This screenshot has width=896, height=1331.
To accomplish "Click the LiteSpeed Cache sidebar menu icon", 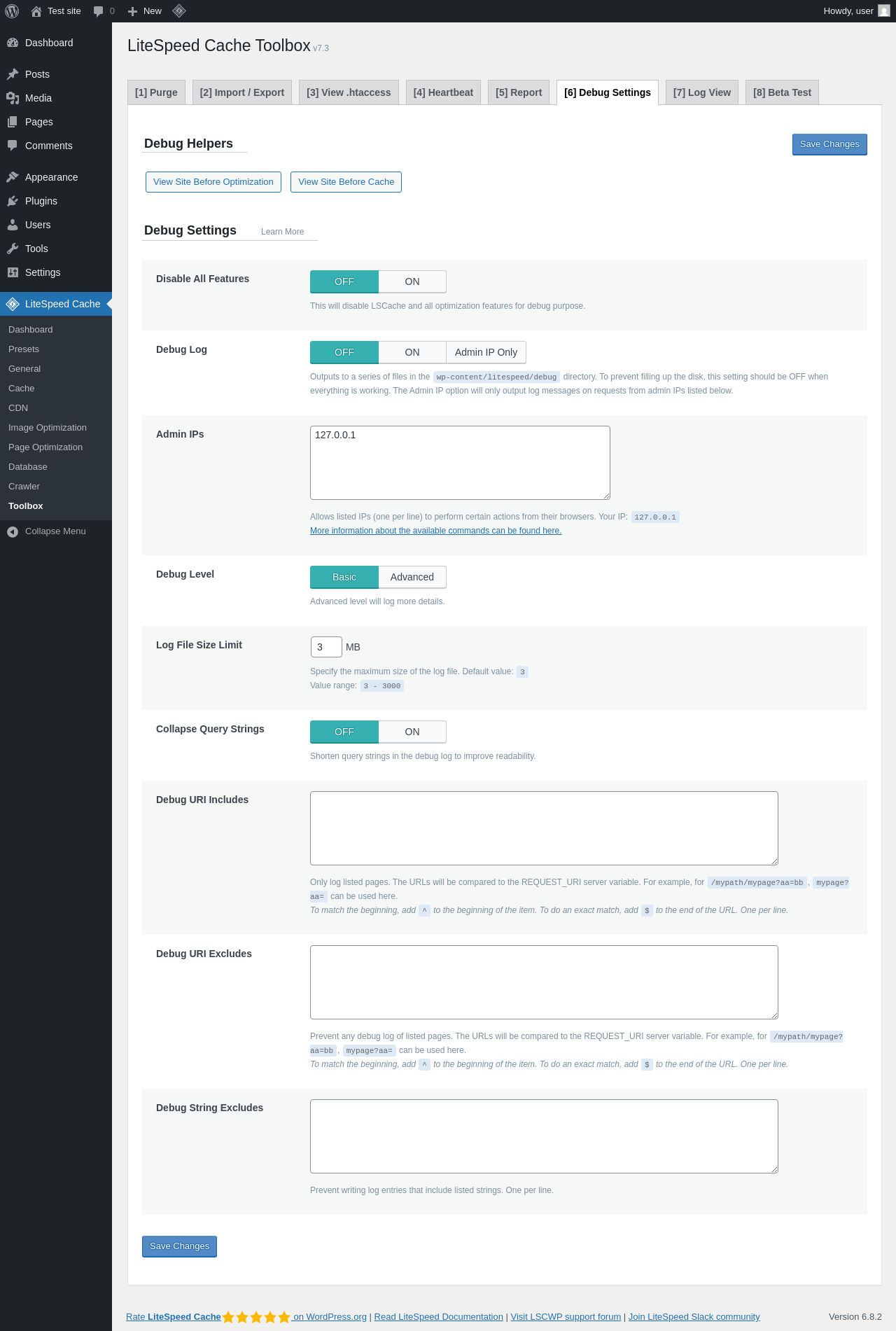I will (x=13, y=304).
